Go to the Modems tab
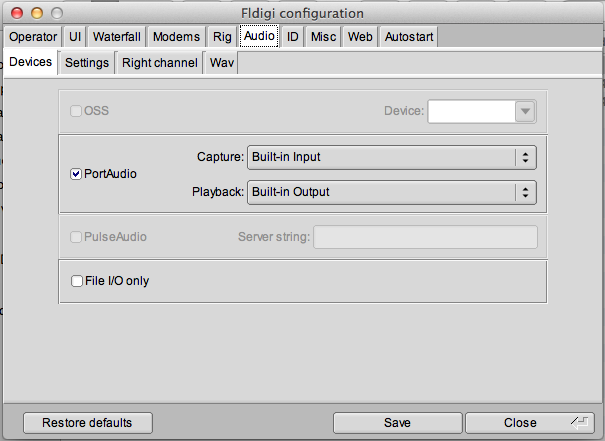605x441 pixels. point(176,37)
